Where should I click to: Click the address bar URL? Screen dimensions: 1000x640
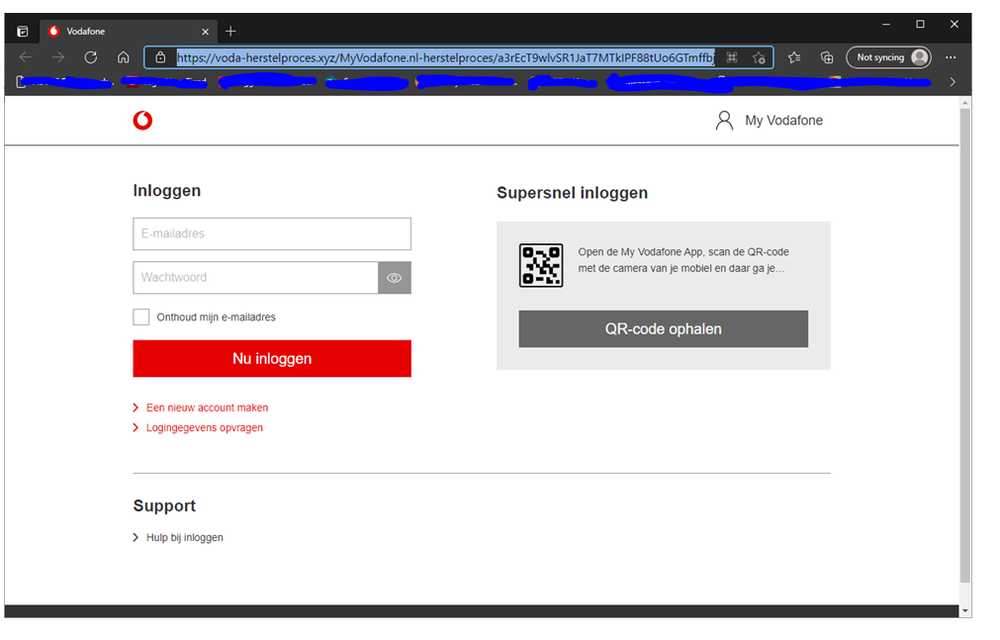point(445,57)
